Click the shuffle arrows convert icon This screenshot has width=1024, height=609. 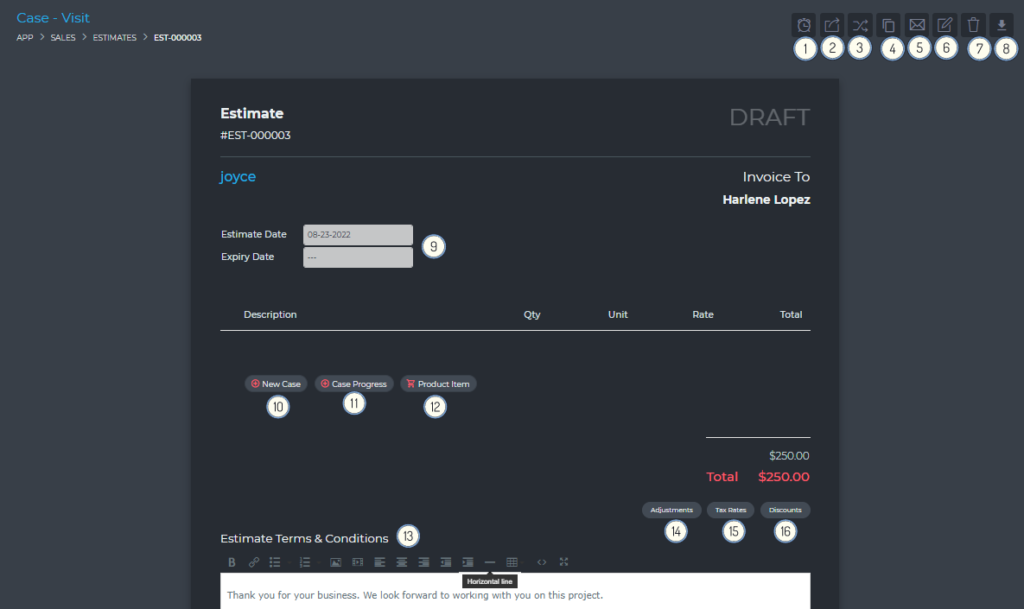tap(860, 25)
